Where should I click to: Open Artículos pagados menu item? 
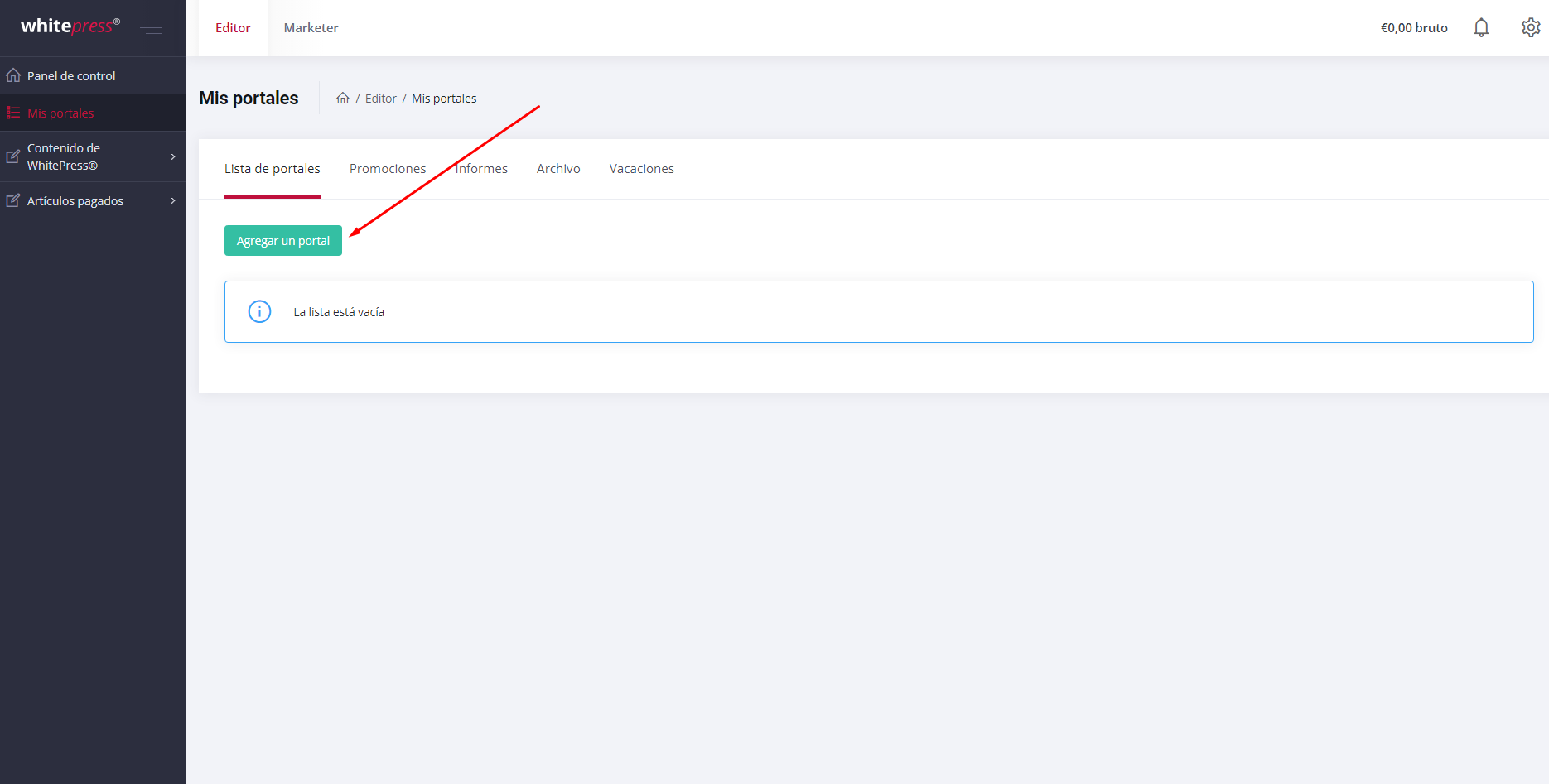click(x=93, y=200)
